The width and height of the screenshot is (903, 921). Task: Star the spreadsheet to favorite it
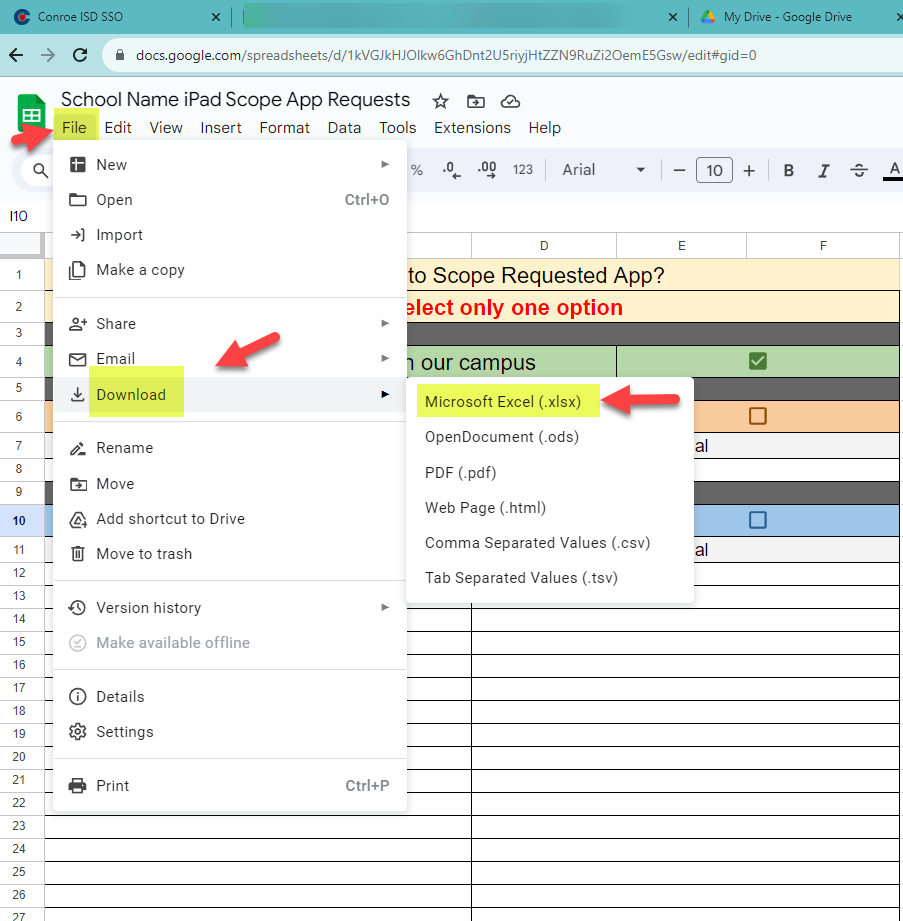[440, 100]
